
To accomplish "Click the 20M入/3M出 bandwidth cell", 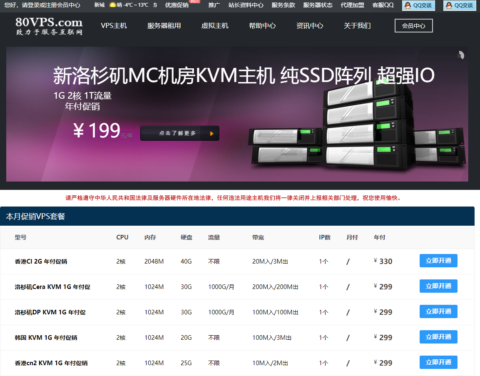I will click(x=270, y=262).
